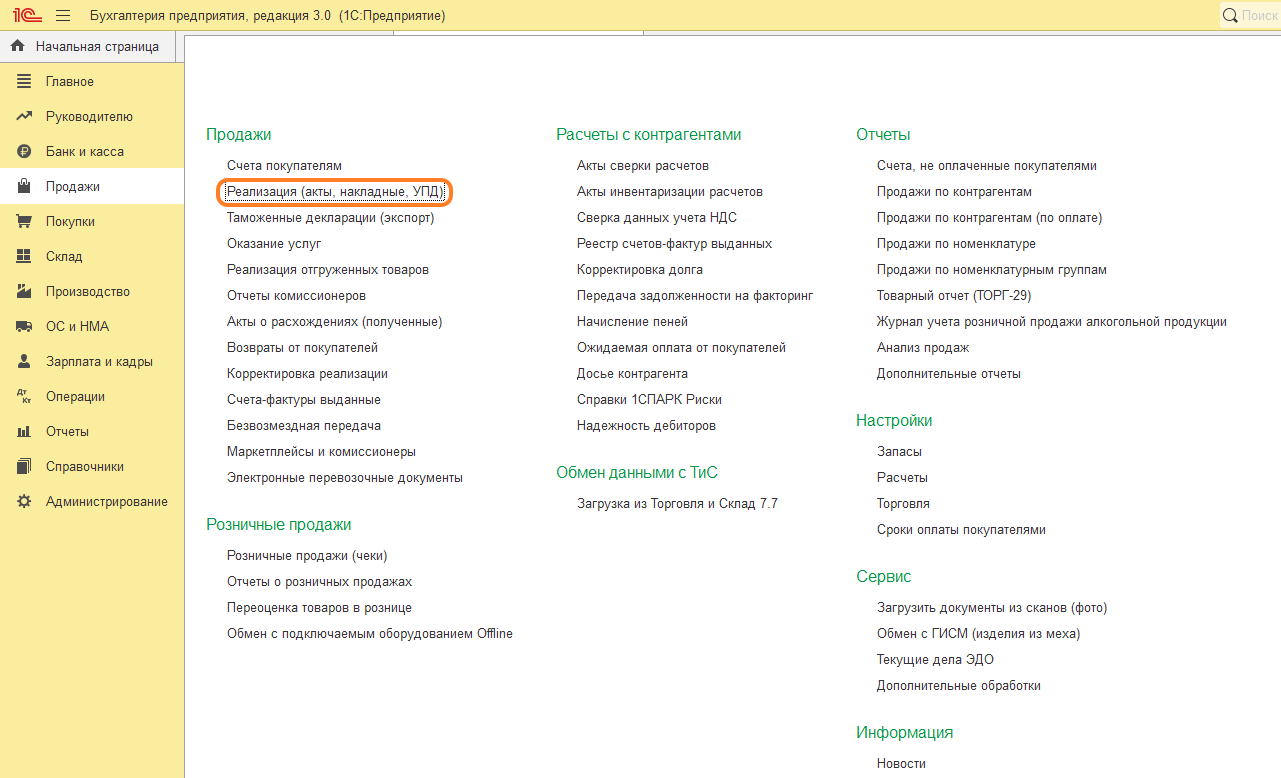Open Розничные продажи (чеки) link
Screen dimensions: 1281x778
click(307, 556)
